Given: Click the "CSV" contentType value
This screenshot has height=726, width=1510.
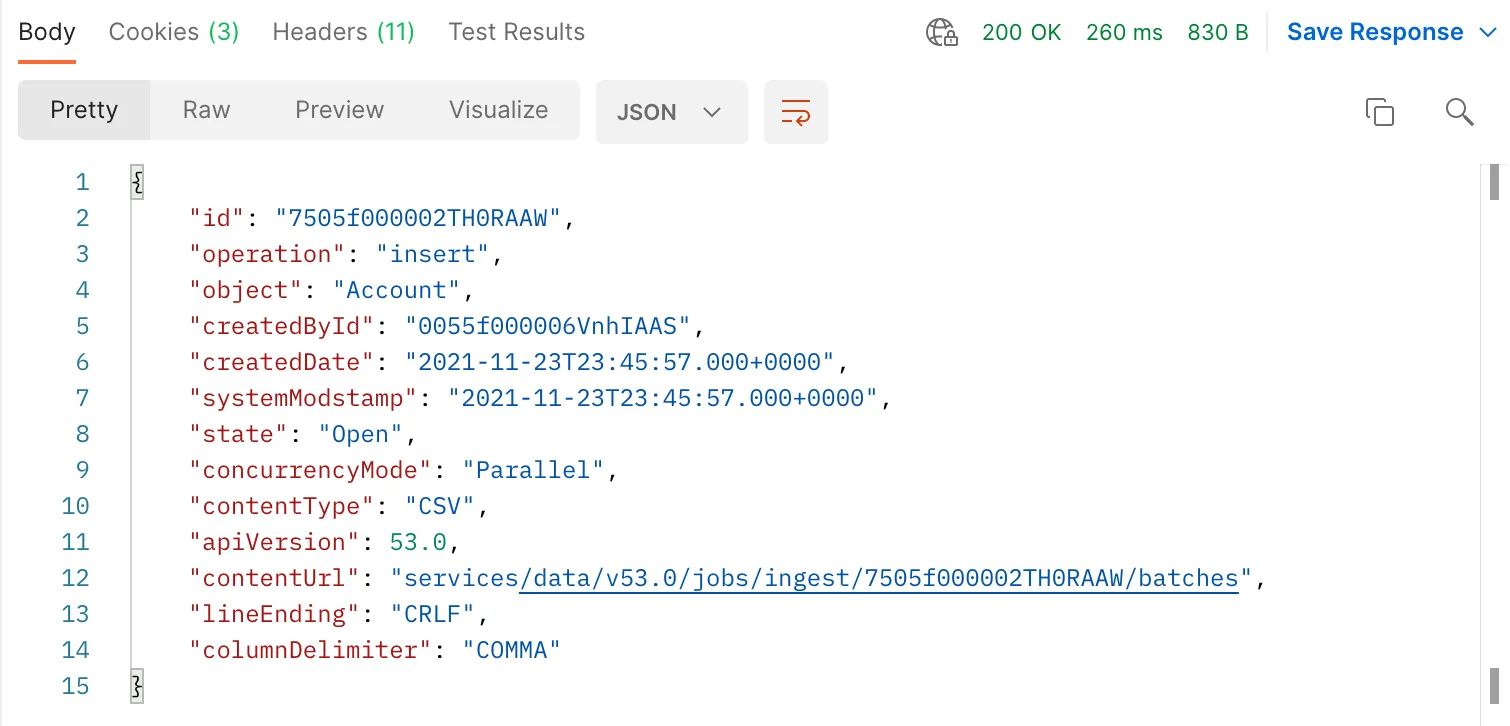Looking at the screenshot, I should tap(439, 506).
